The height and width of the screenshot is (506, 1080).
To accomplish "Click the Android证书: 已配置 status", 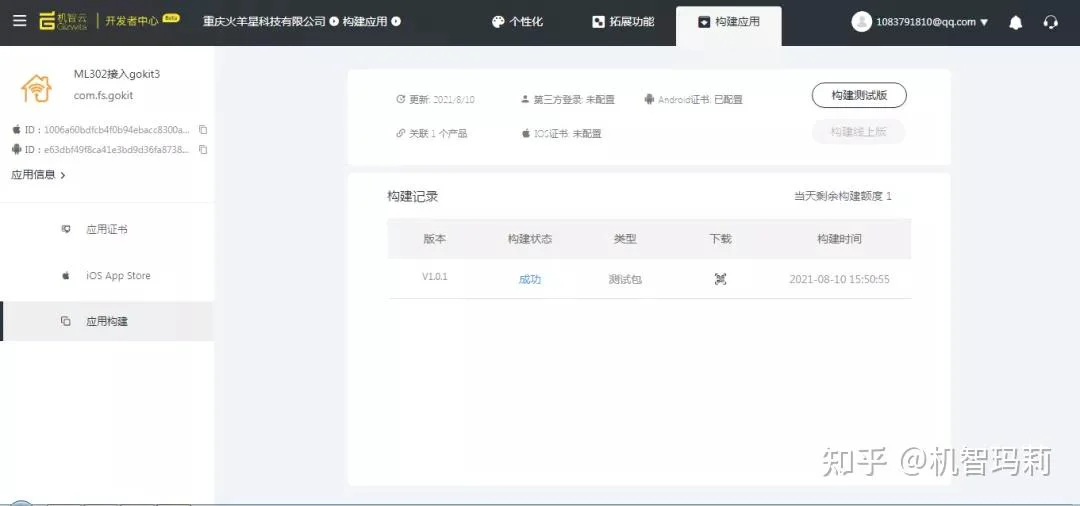I will pyautogui.click(x=700, y=99).
